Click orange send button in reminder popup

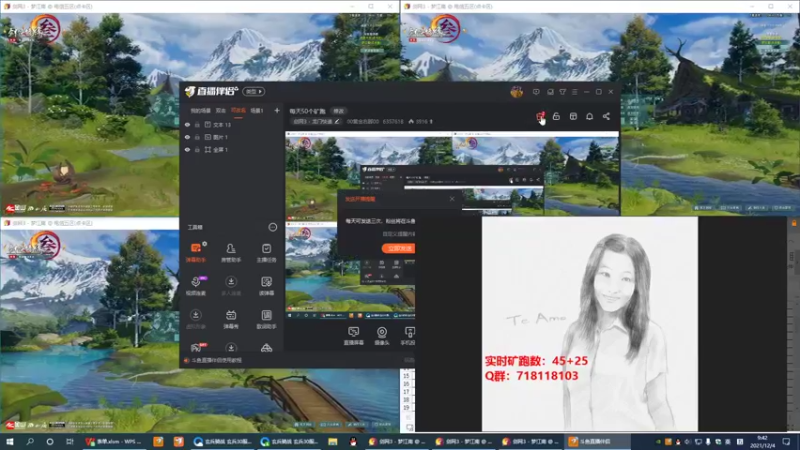398,248
